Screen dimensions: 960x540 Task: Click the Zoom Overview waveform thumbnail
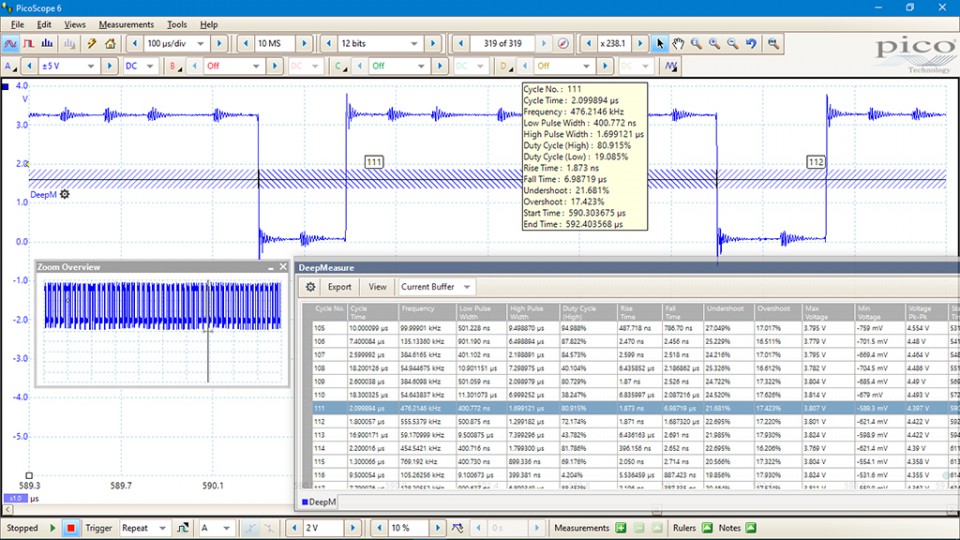tap(150, 305)
